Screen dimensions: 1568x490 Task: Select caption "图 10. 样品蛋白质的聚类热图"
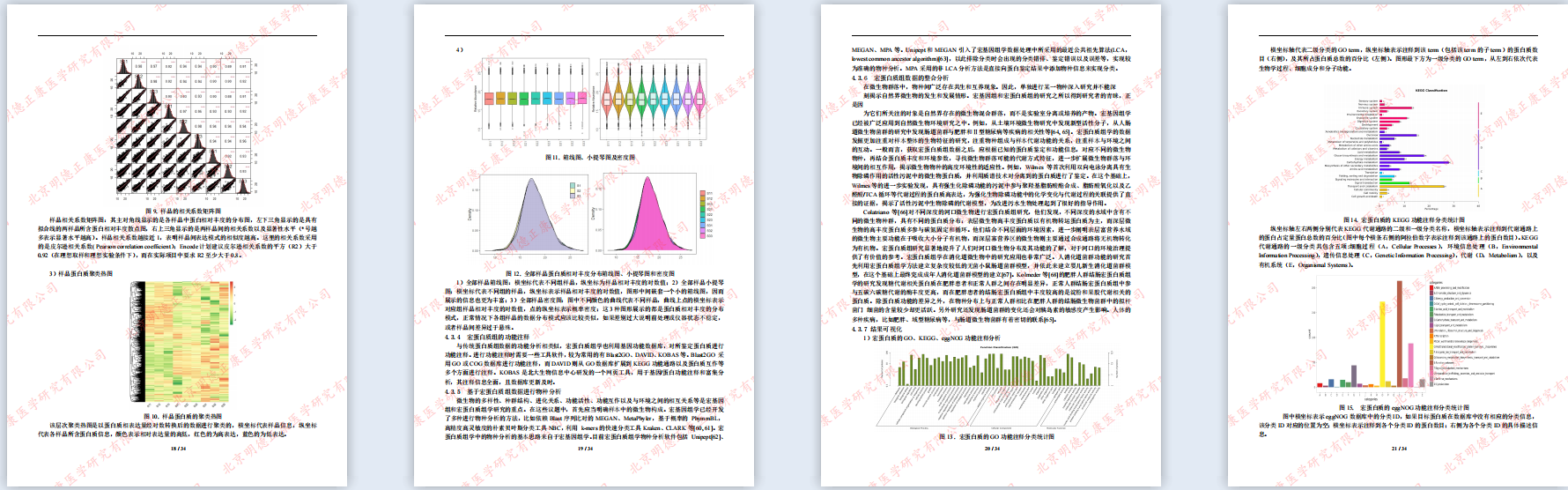tap(183, 416)
